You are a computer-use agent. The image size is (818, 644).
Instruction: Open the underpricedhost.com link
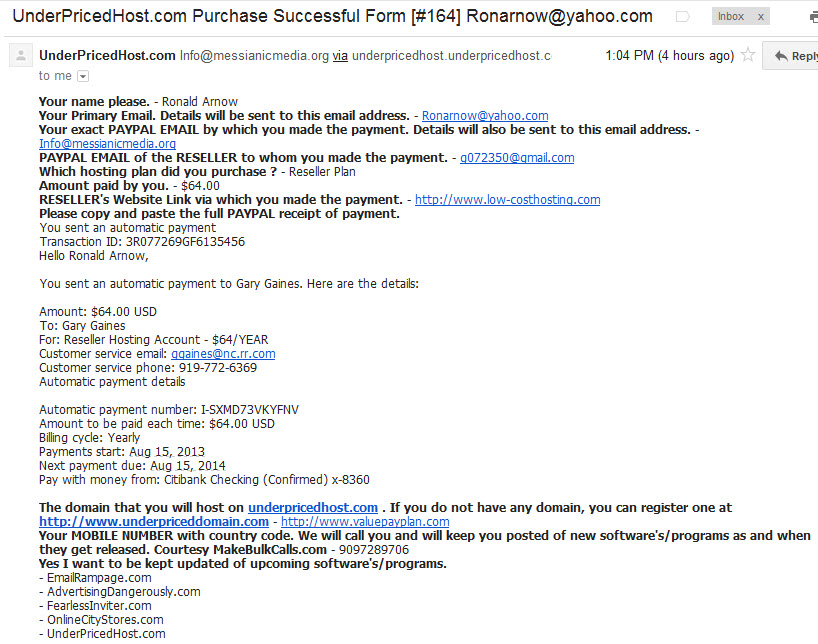[312, 507]
